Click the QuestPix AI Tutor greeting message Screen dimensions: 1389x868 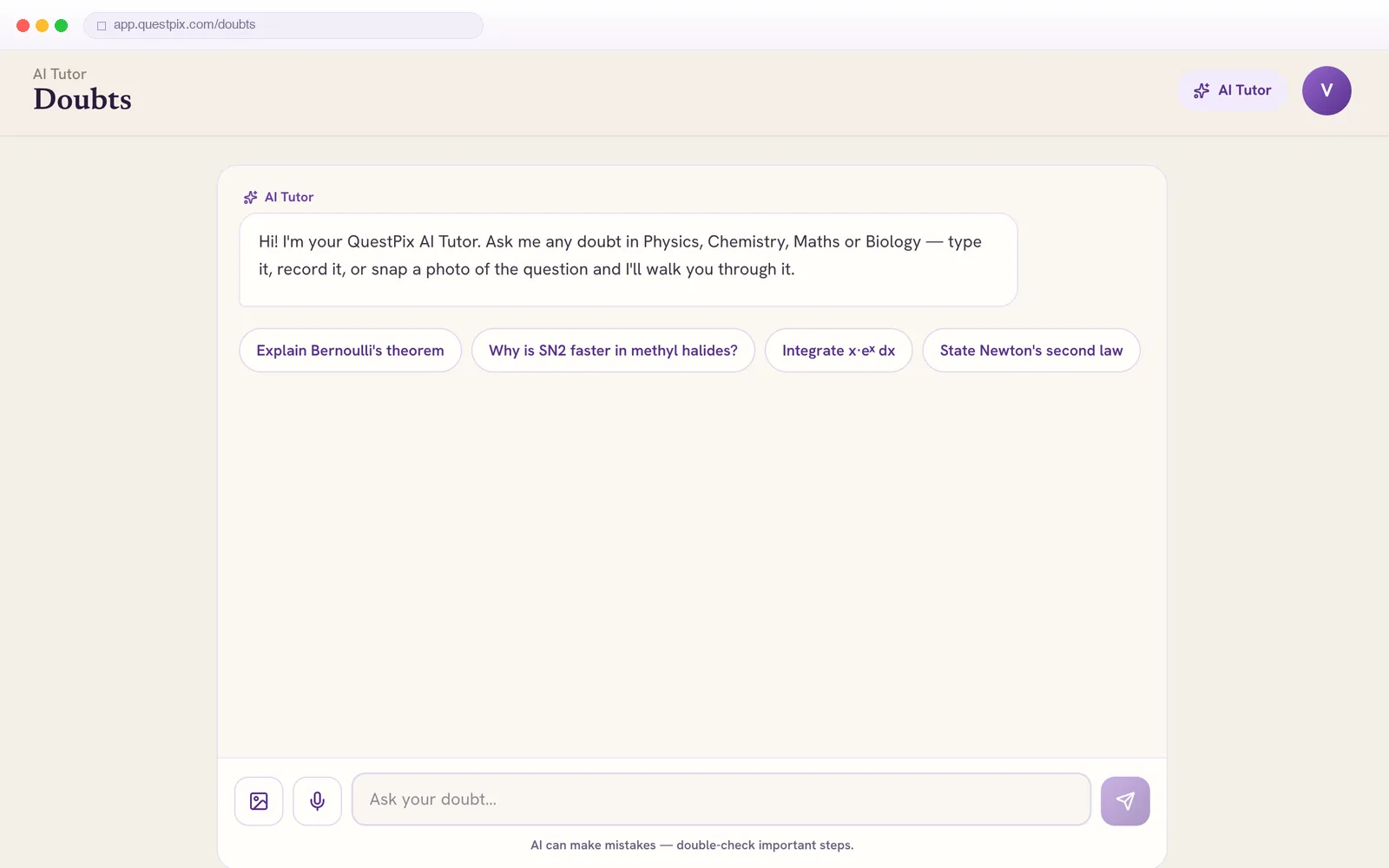click(x=629, y=260)
